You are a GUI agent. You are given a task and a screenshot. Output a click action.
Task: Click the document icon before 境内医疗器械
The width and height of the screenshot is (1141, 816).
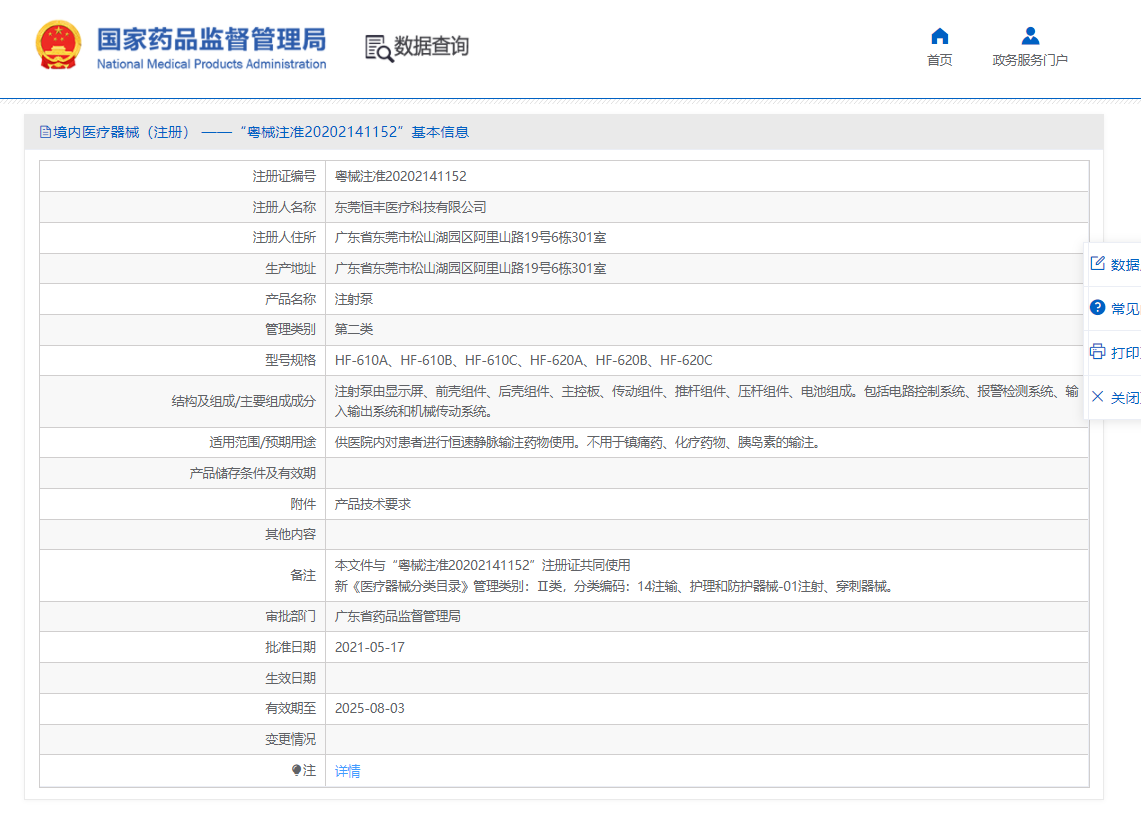[45, 132]
